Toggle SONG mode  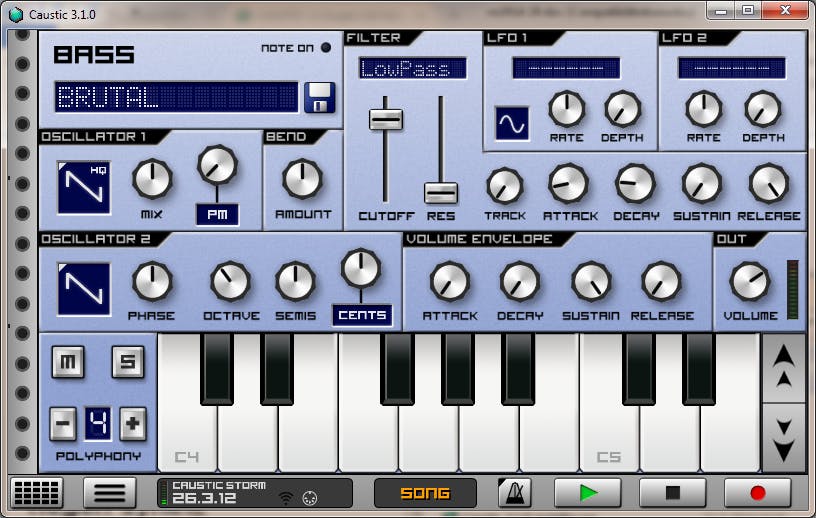425,492
